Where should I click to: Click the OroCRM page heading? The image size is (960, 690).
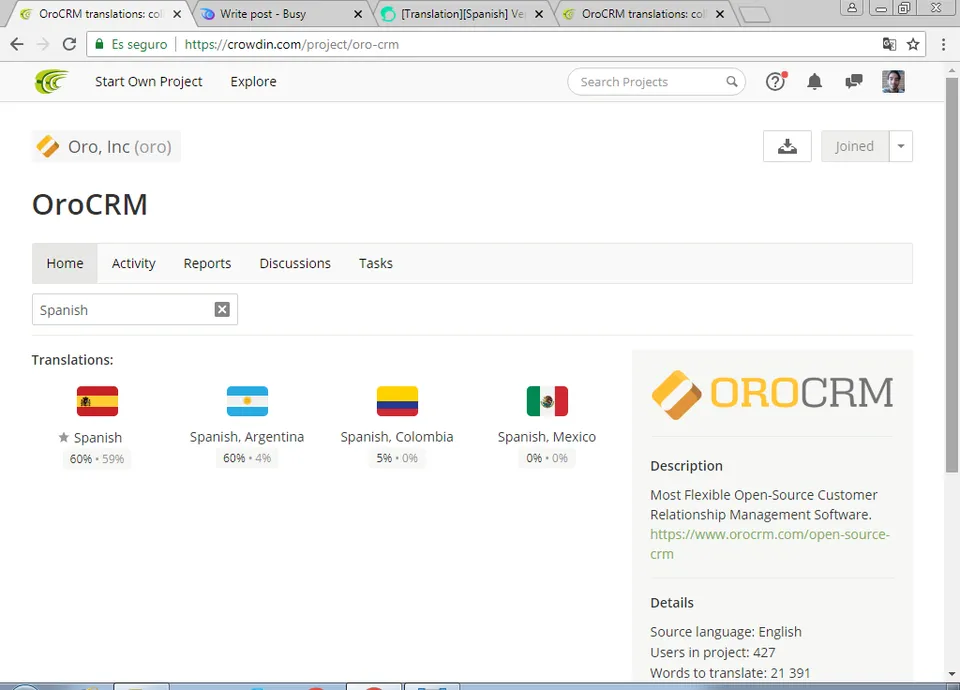(90, 204)
